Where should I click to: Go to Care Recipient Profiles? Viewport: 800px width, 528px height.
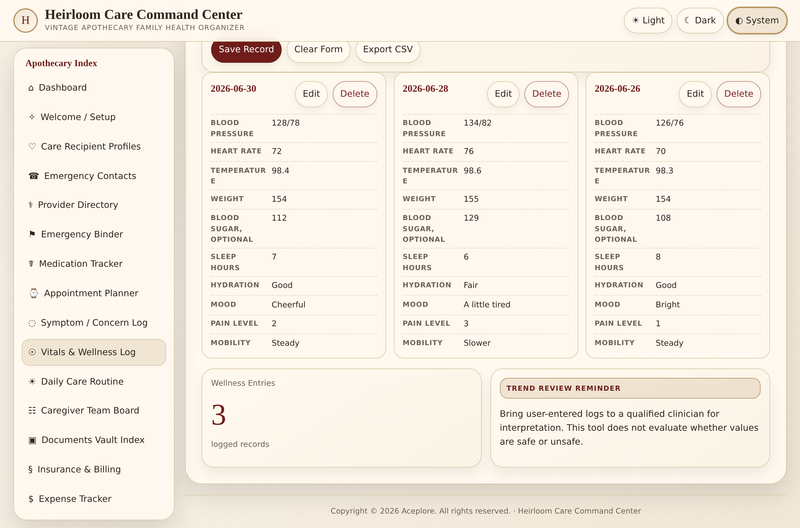click(x=94, y=146)
